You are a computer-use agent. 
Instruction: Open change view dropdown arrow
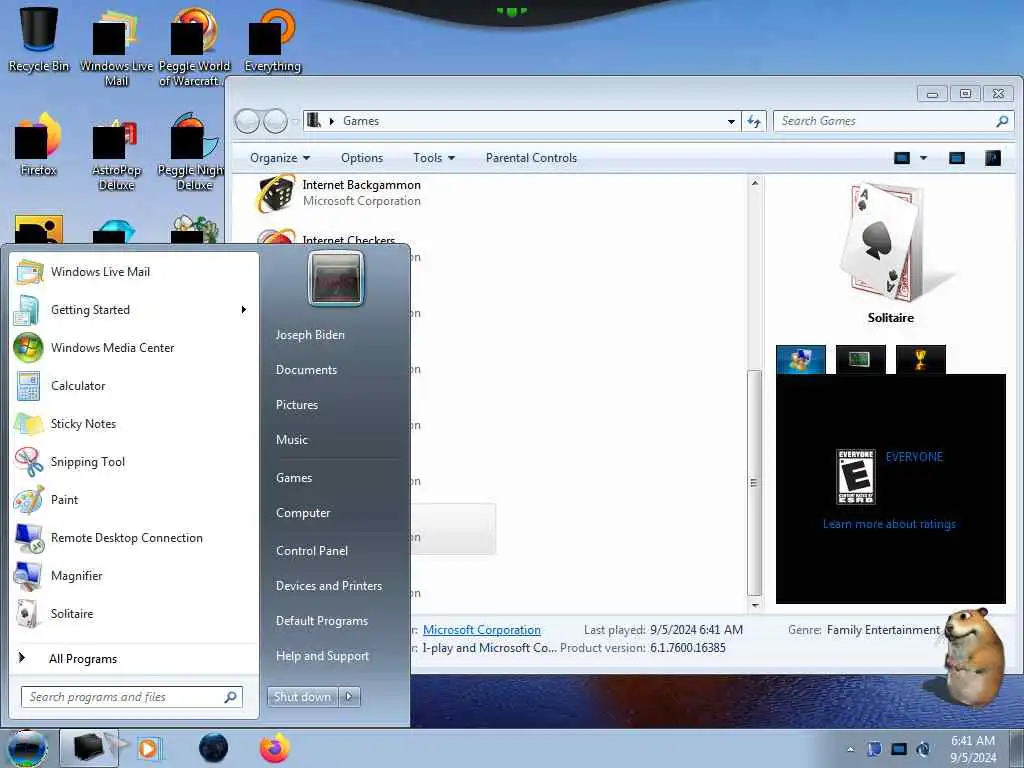pos(923,158)
